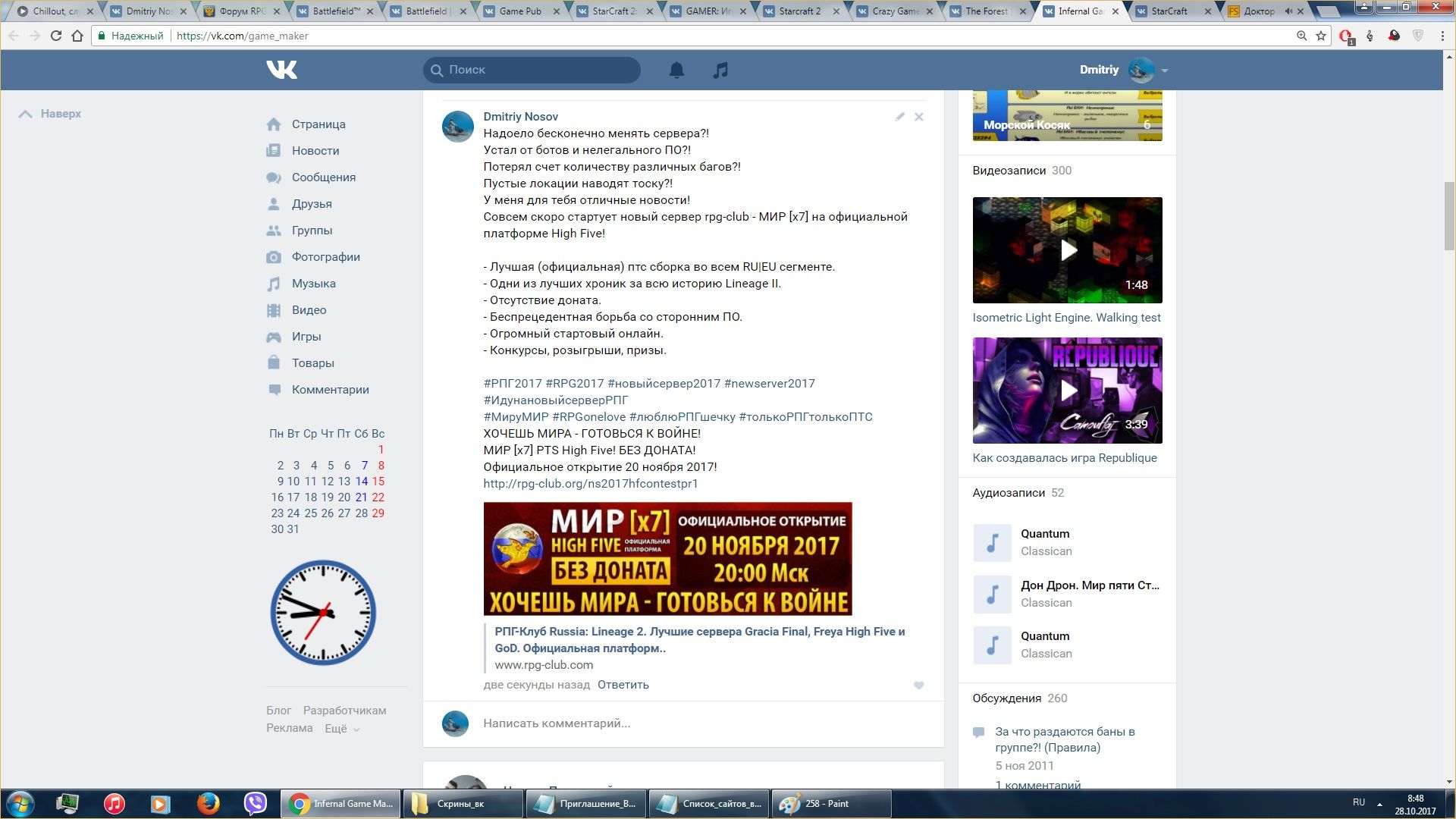Like the post with heart icon
The height and width of the screenshot is (819, 1456).
coord(918,685)
